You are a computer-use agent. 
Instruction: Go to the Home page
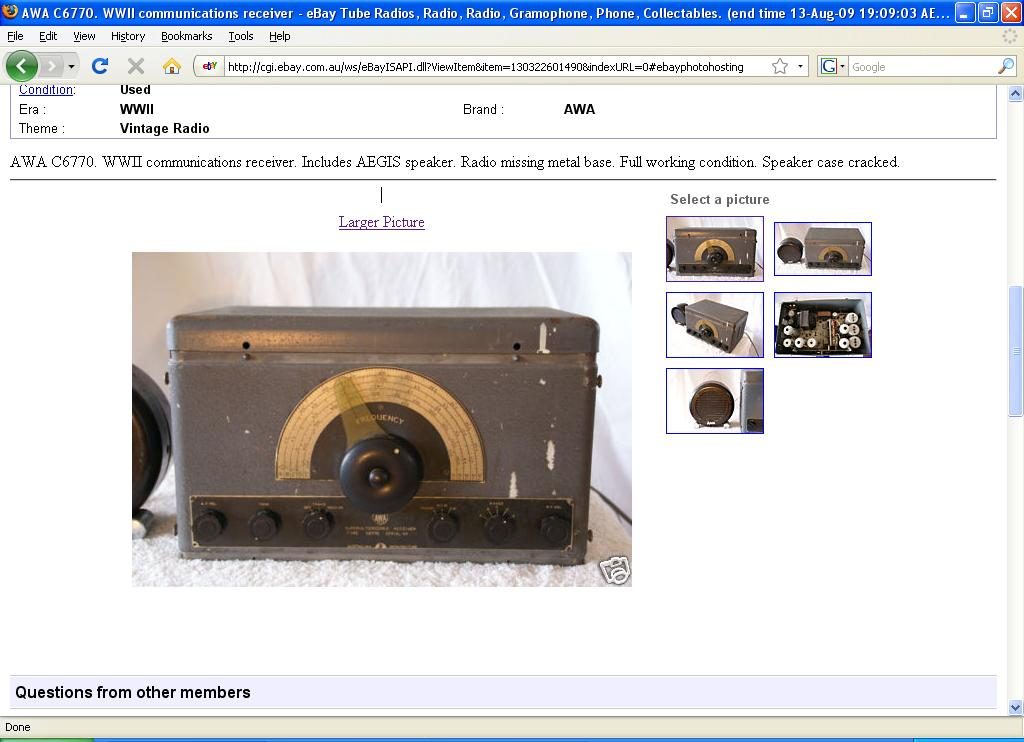[172, 66]
